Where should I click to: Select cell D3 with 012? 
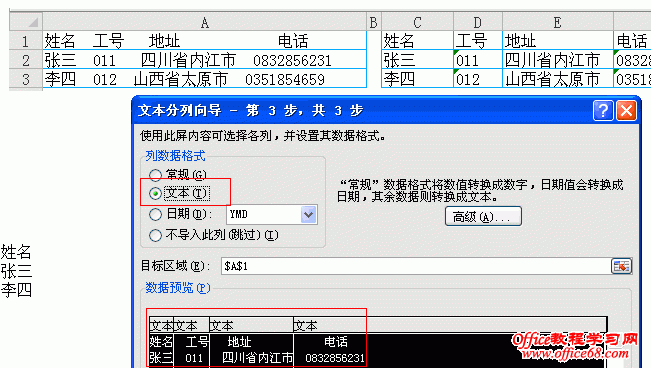coord(478,79)
